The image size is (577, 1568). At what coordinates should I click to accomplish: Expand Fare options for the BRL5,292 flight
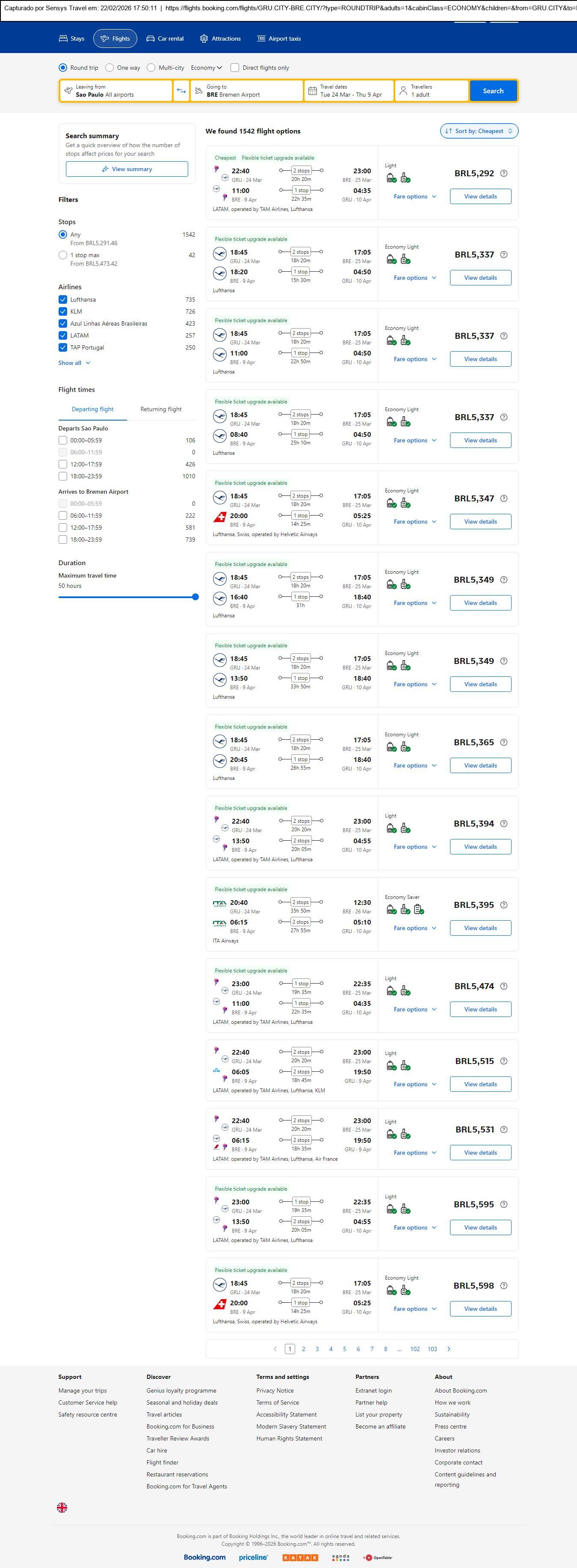click(x=414, y=197)
